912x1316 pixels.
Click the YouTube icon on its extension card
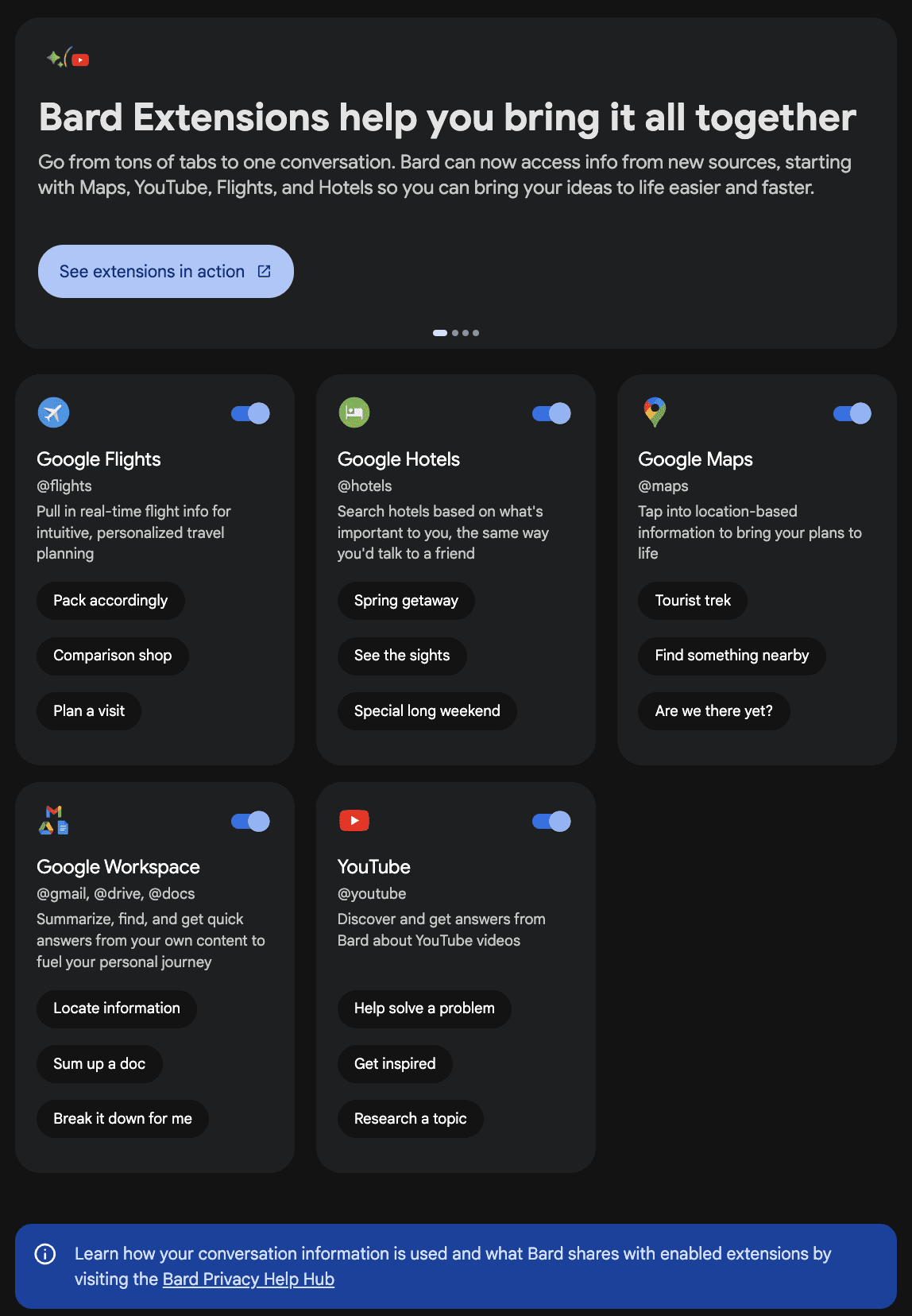(x=354, y=820)
